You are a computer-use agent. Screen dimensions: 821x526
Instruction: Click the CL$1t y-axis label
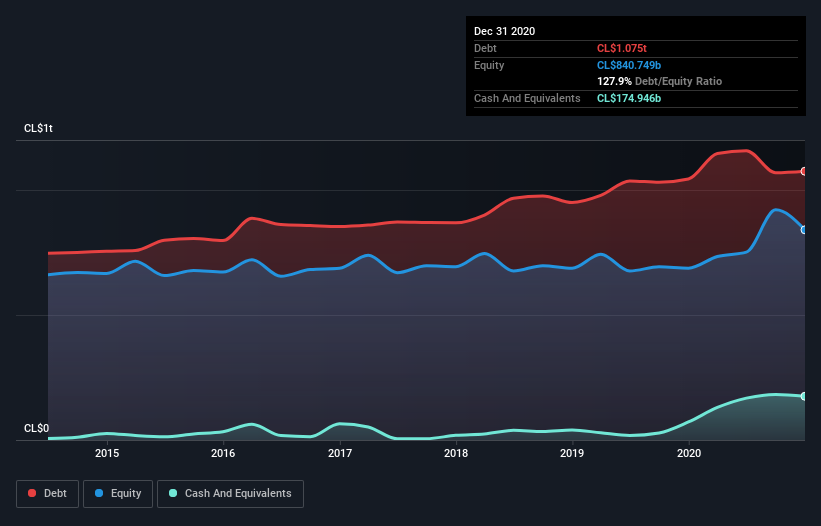38,128
